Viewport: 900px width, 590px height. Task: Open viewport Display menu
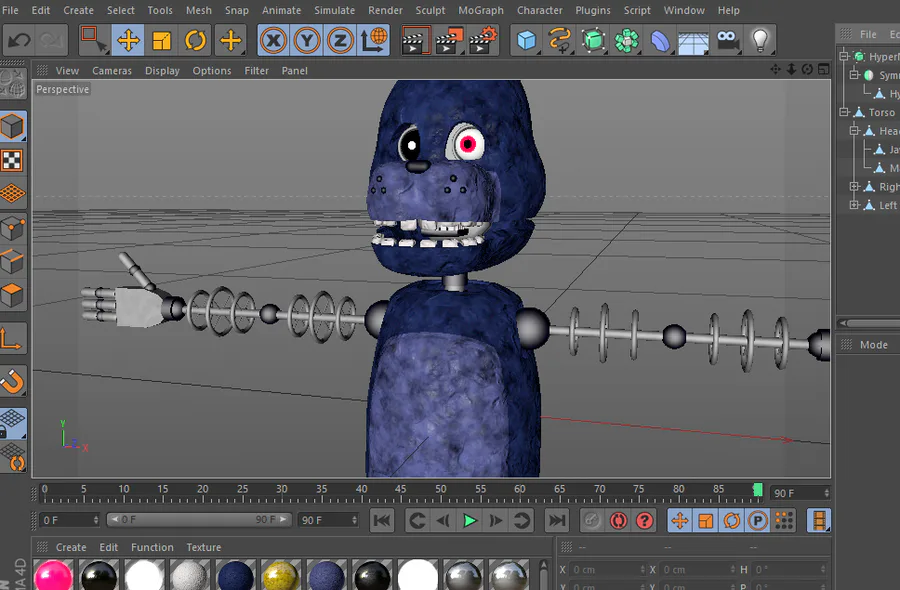(x=162, y=71)
